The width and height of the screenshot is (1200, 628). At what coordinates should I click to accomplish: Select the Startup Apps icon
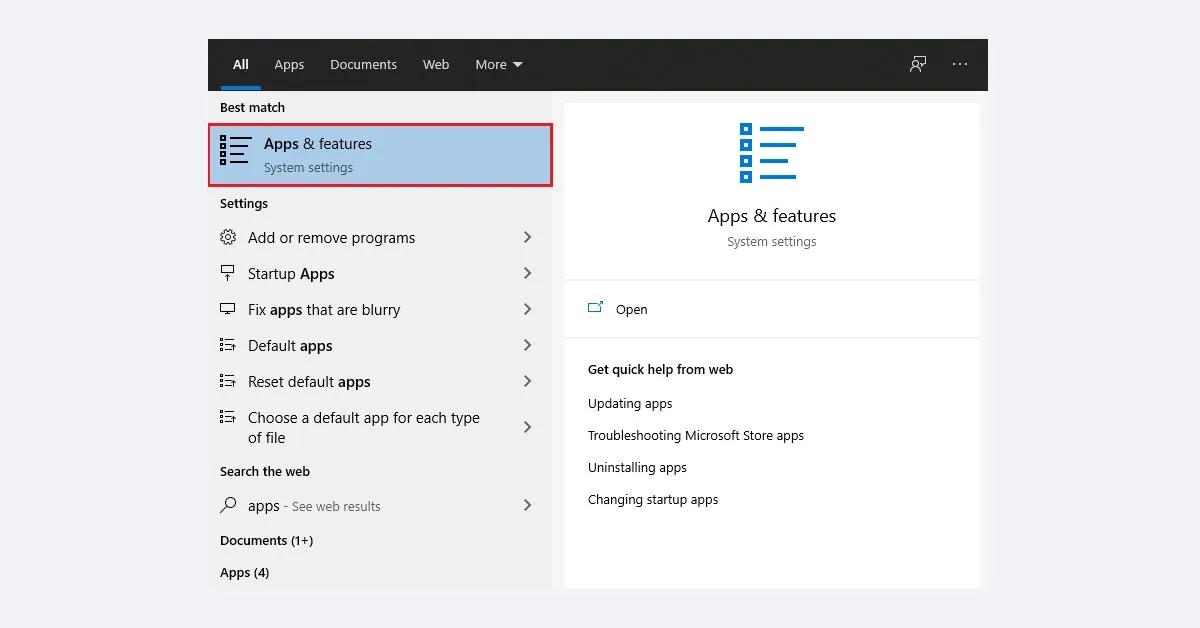pos(229,273)
